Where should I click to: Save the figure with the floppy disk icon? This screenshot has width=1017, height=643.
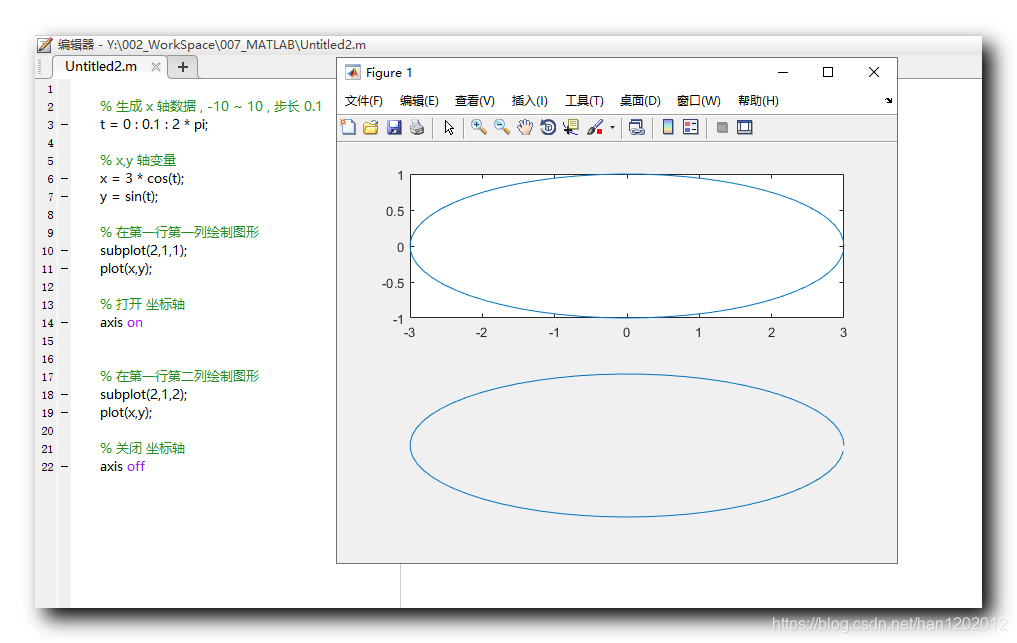394,127
